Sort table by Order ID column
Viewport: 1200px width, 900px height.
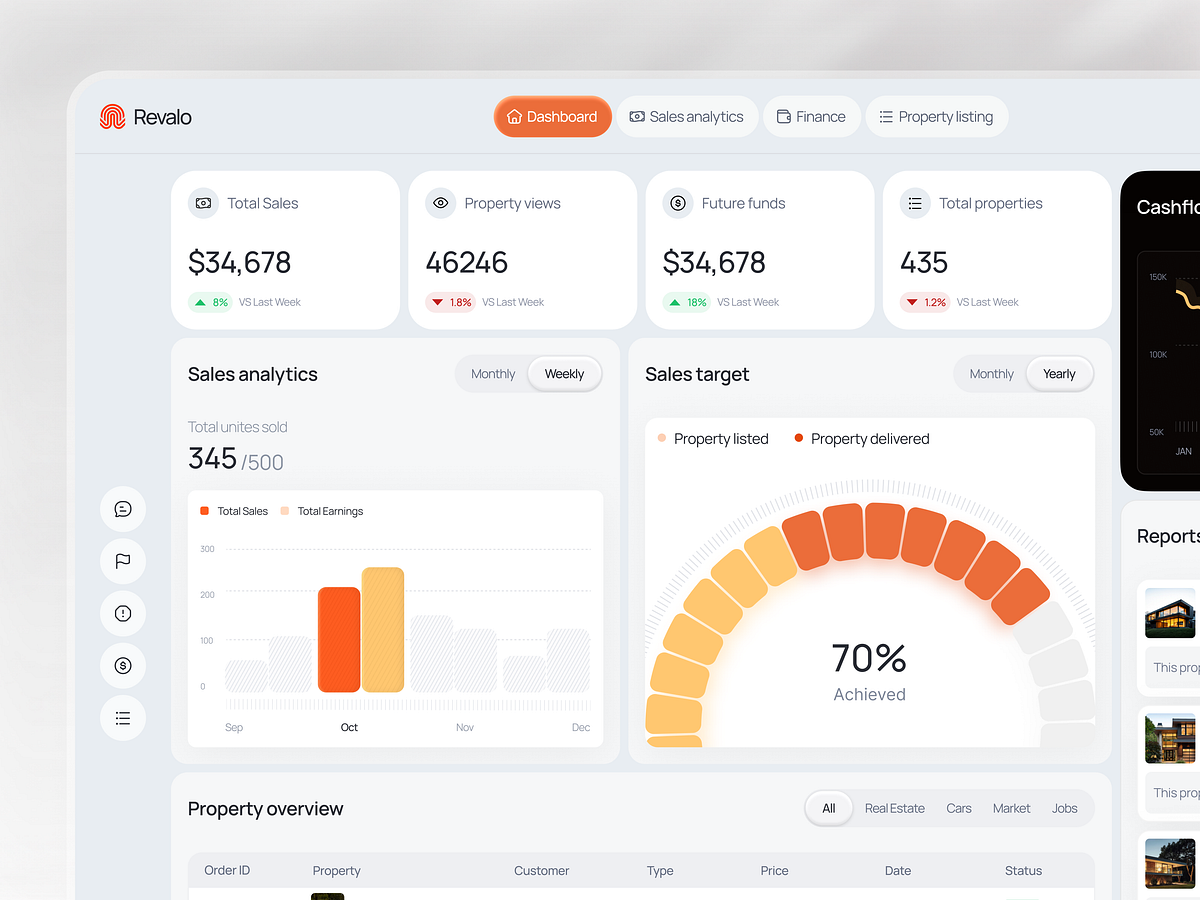tap(227, 870)
